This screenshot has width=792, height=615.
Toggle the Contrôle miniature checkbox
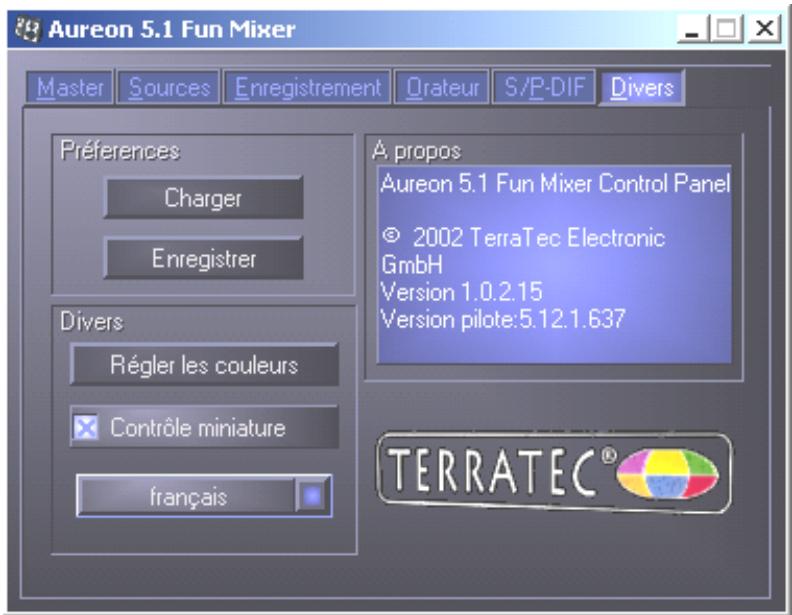pos(86,428)
